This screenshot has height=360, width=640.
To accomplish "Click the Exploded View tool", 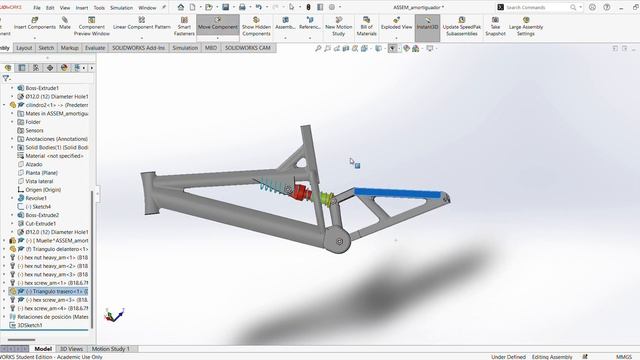I will pyautogui.click(x=396, y=24).
